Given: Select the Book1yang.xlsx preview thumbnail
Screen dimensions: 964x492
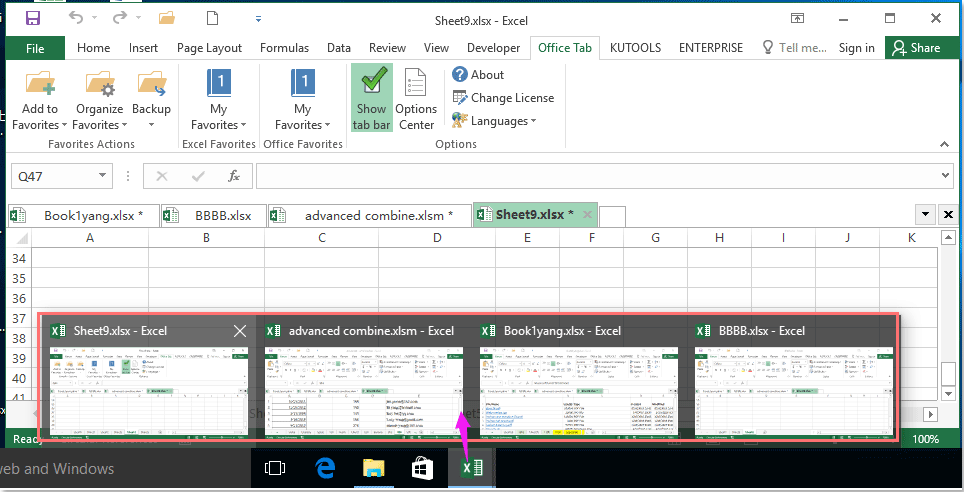Looking at the screenshot, I should click(579, 392).
